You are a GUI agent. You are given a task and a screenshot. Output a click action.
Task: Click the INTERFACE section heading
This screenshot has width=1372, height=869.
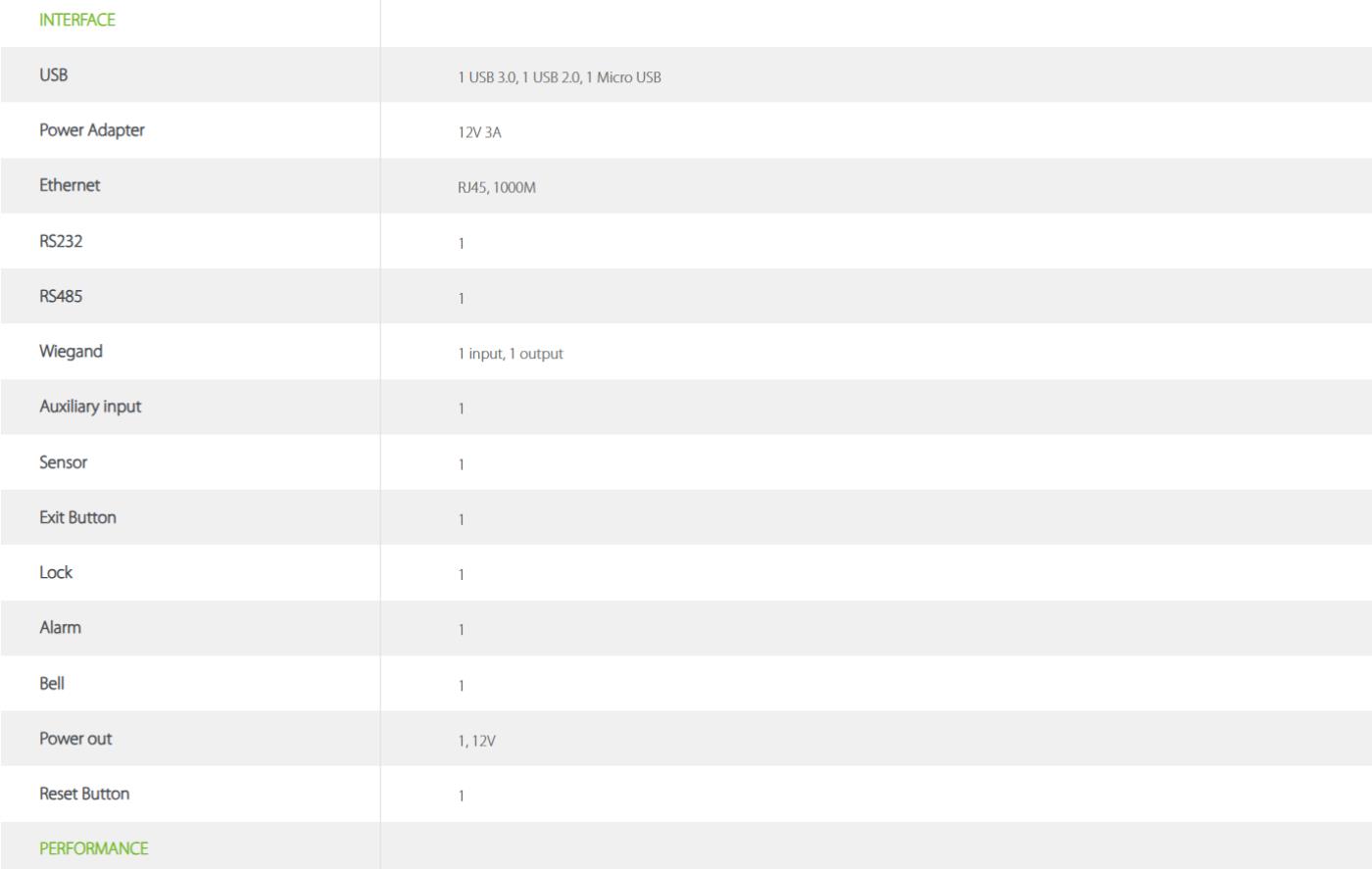77,20
